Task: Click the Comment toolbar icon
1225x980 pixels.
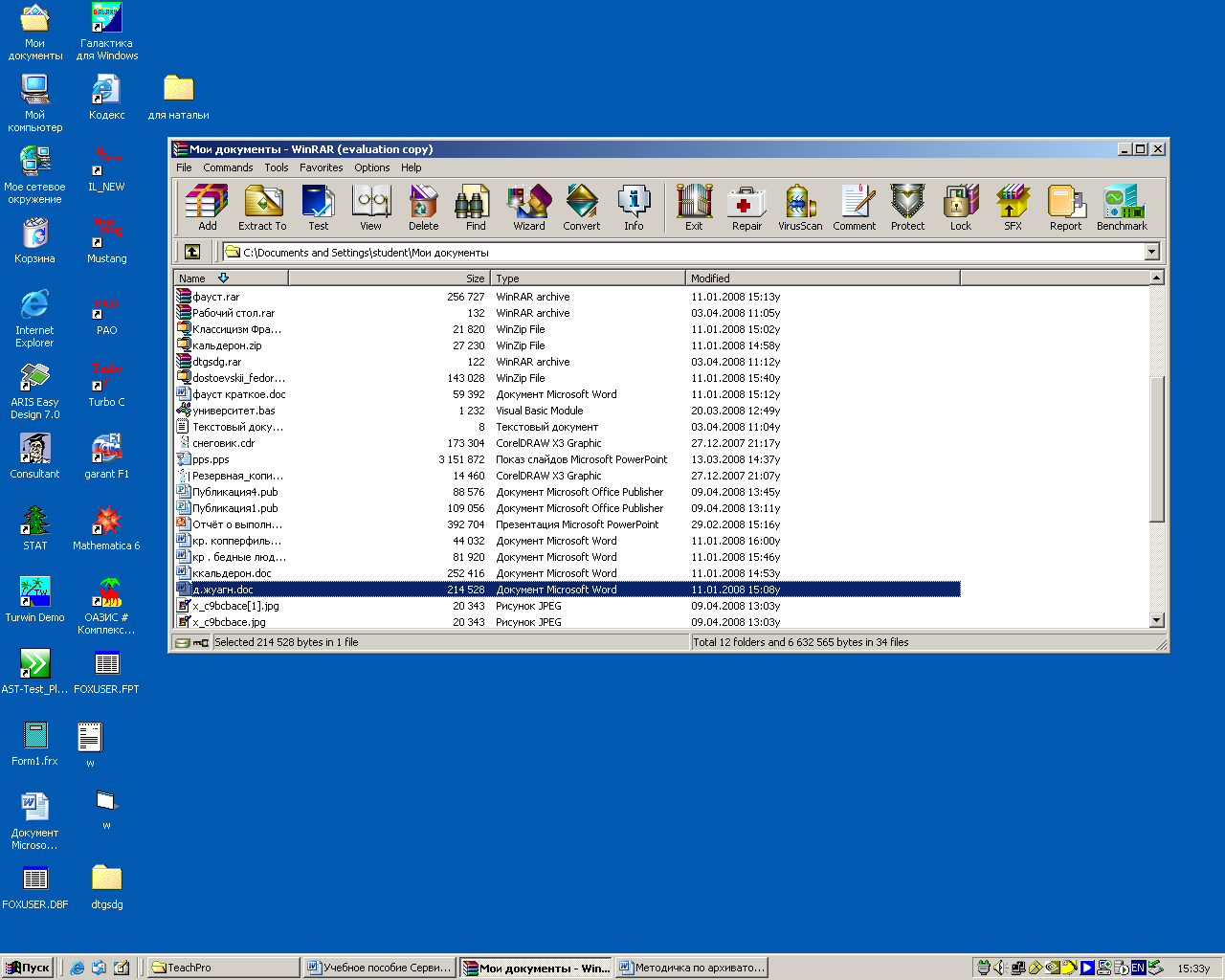Action: click(854, 208)
